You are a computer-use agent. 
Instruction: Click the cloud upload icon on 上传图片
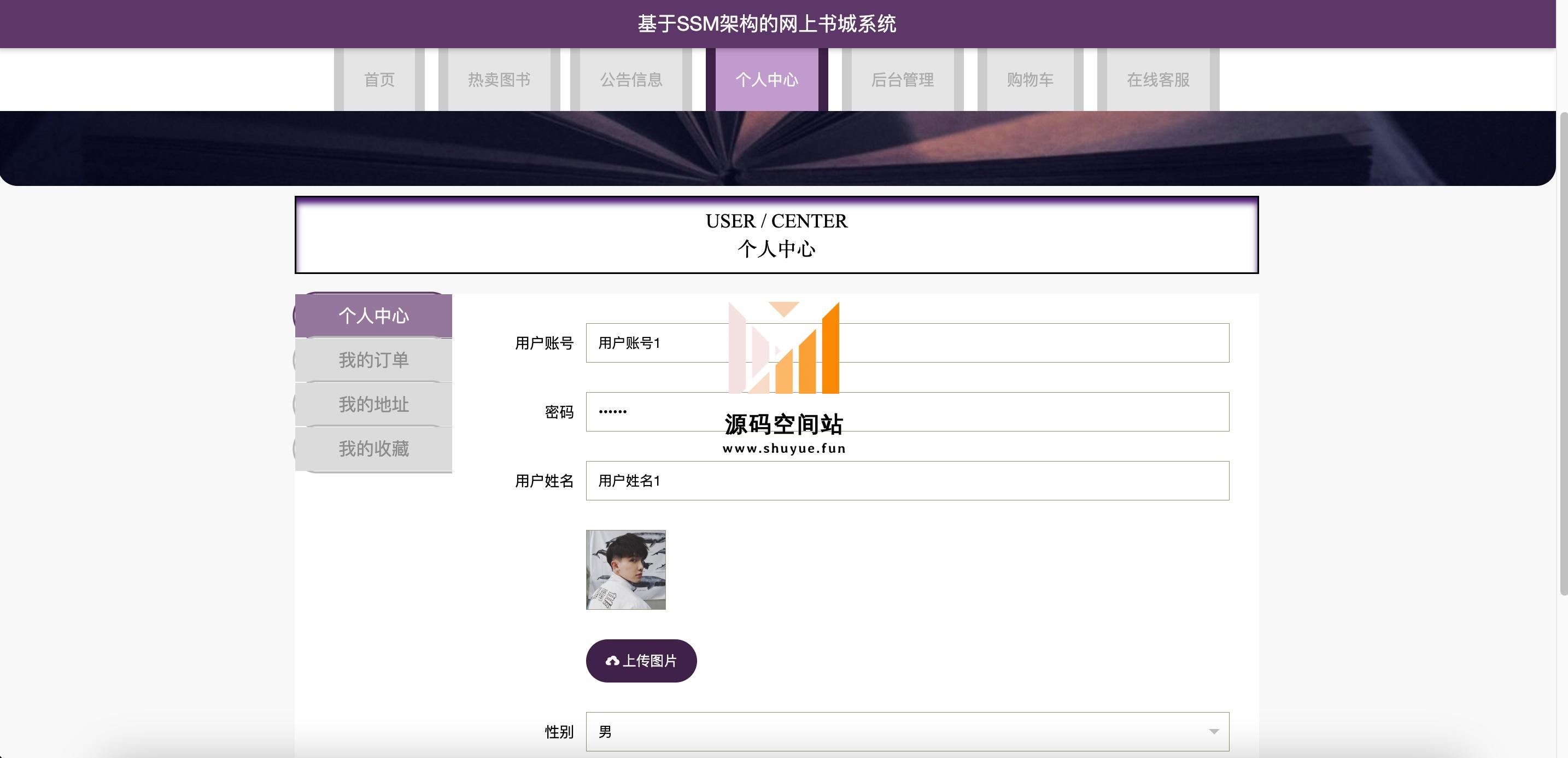[x=612, y=661]
